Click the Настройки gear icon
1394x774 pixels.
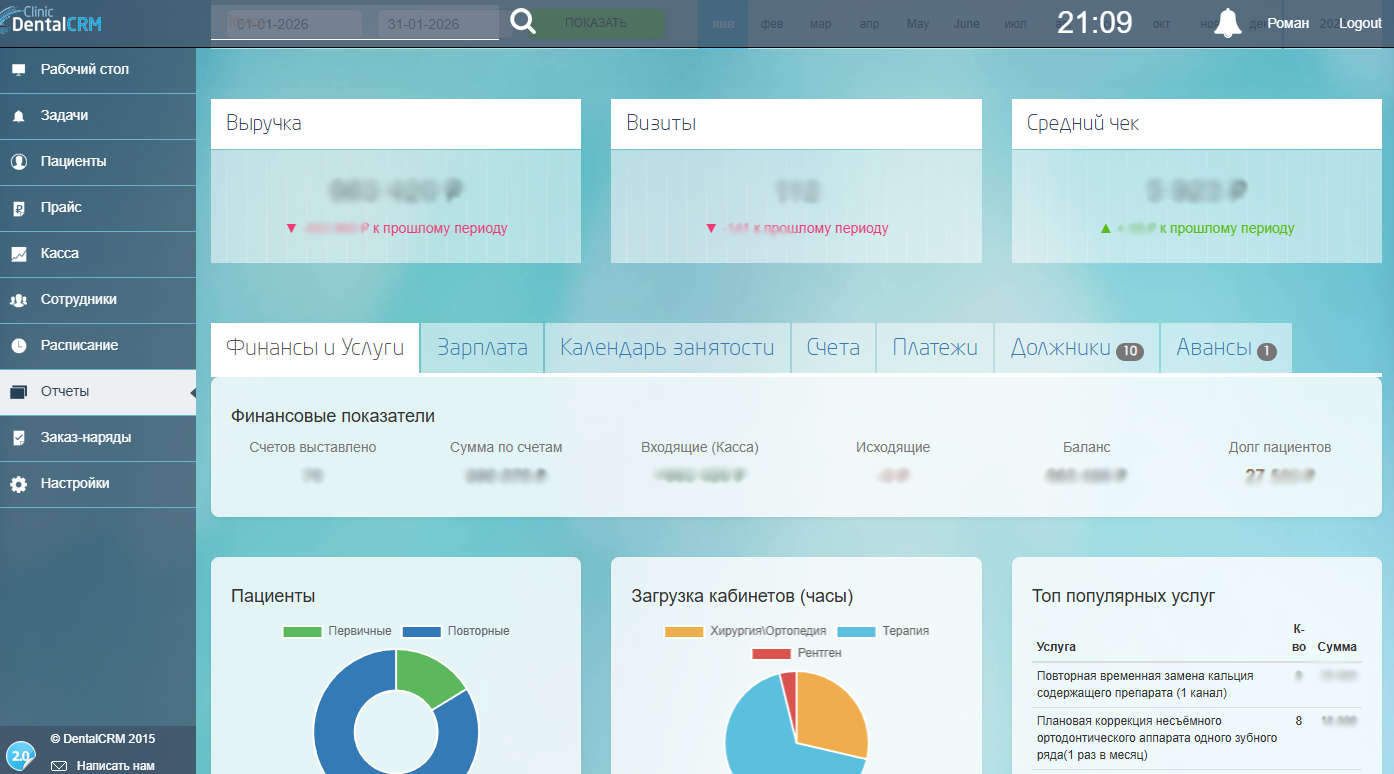coord(18,484)
